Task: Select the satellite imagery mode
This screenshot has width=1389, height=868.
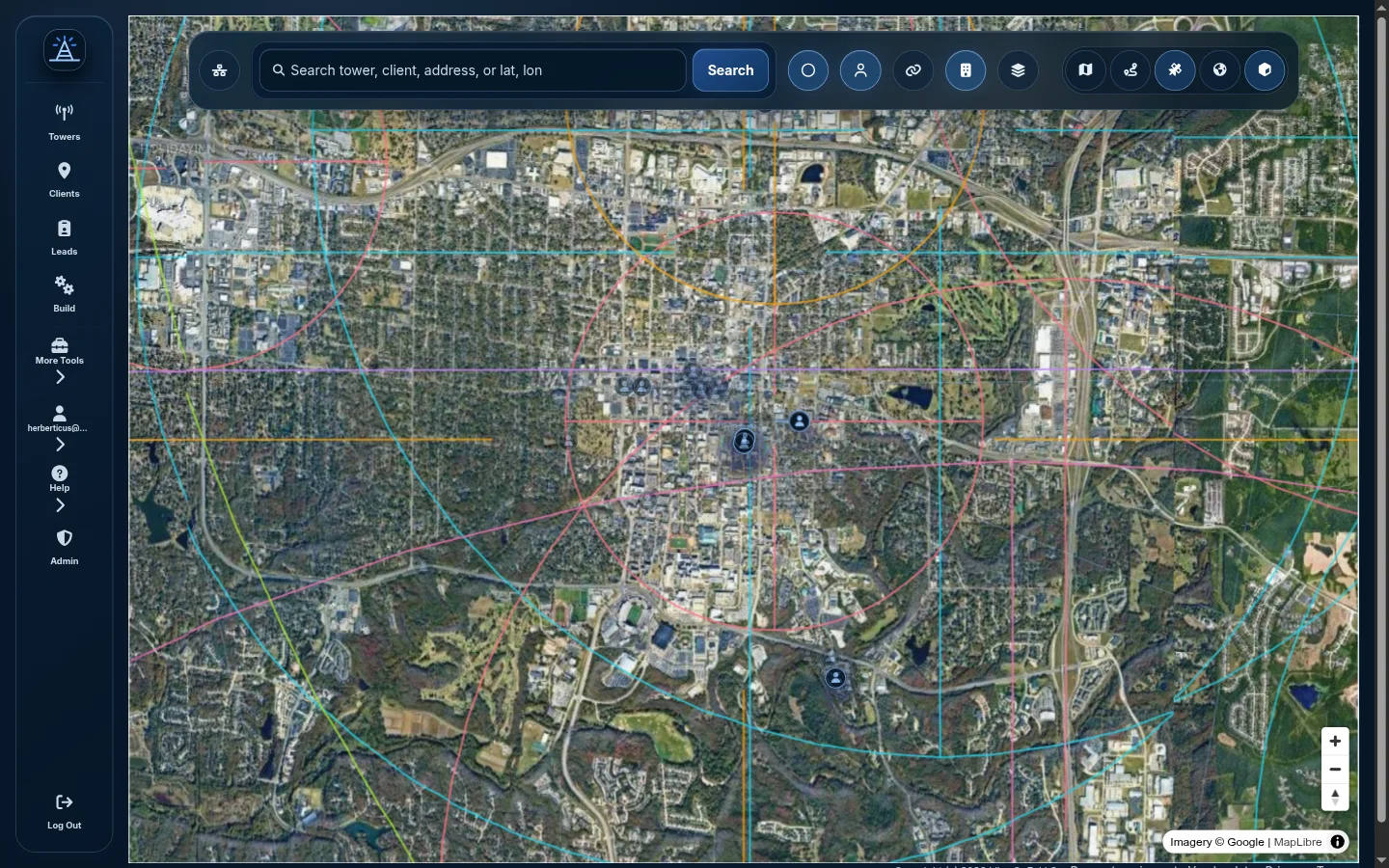Action: [x=1175, y=69]
